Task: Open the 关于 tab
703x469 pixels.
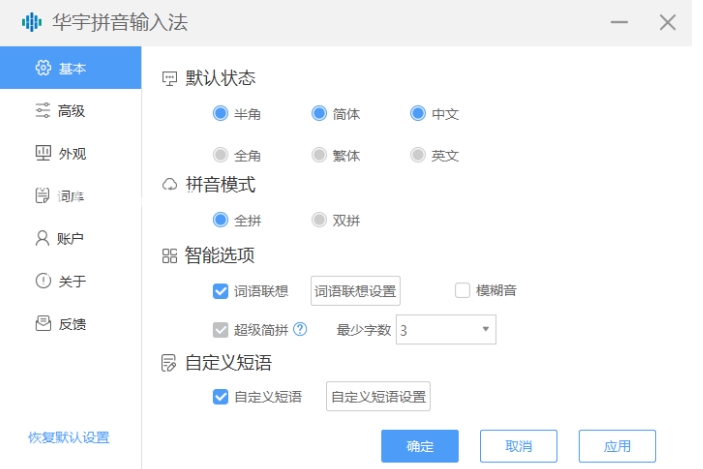Action: tap(70, 281)
